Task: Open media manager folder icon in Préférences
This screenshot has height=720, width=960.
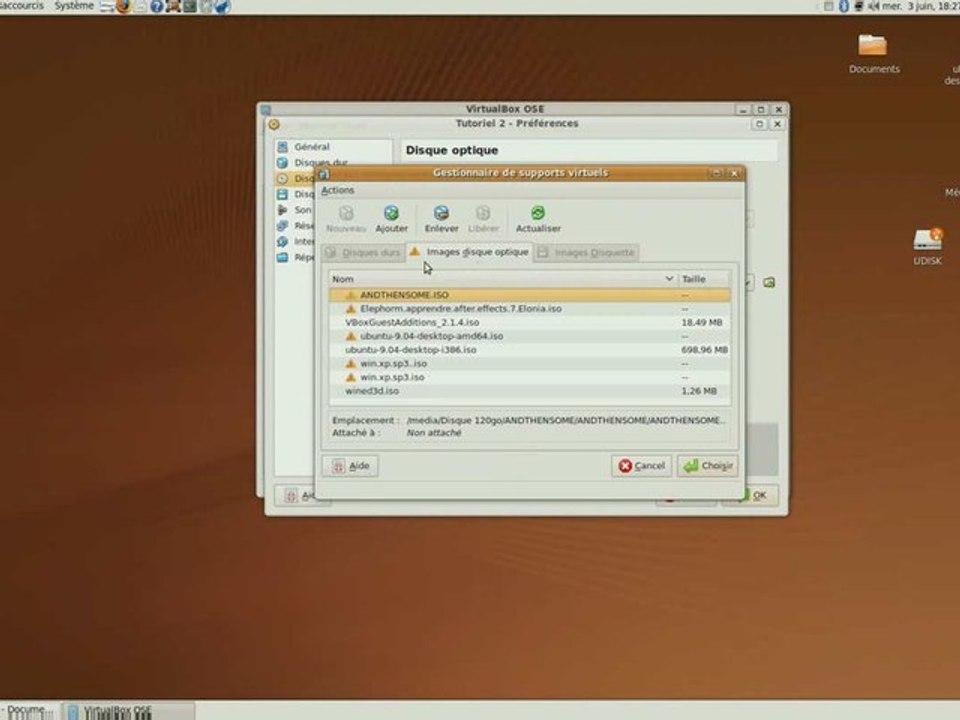Action: coord(769,282)
